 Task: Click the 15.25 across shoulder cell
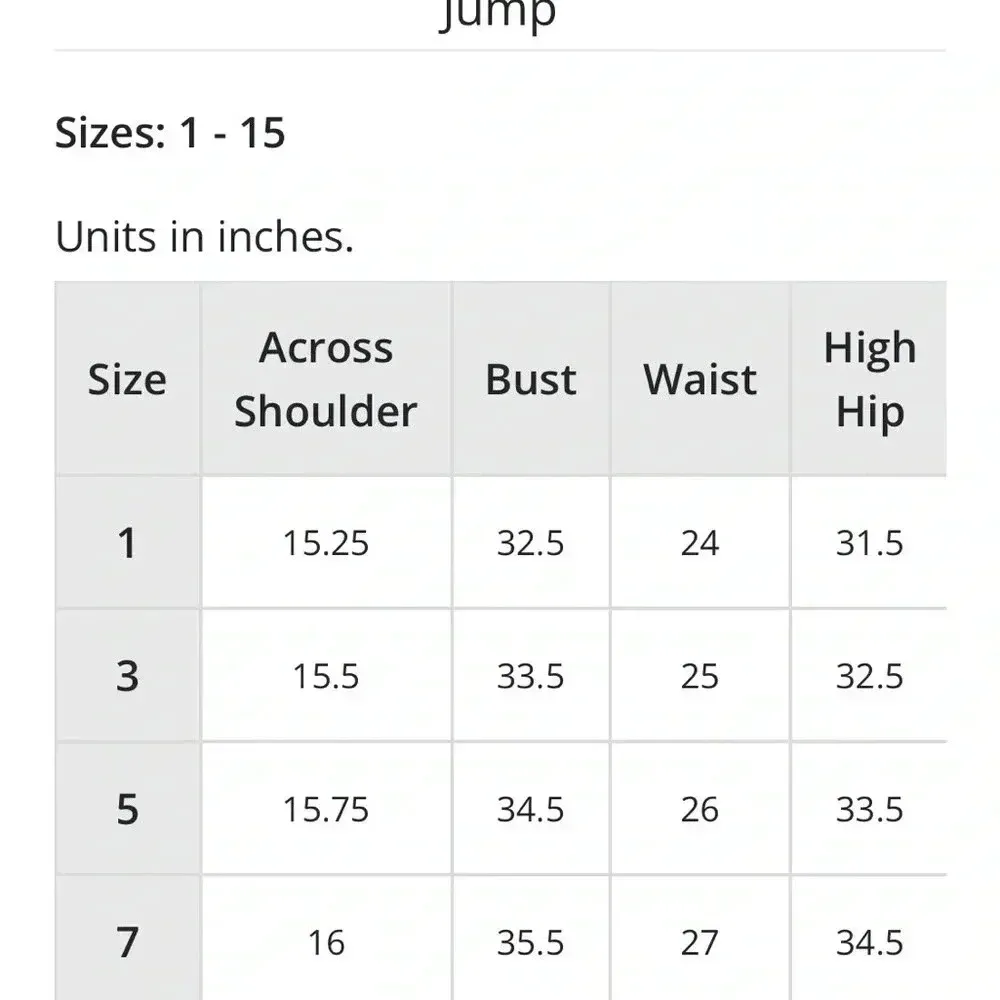click(326, 543)
